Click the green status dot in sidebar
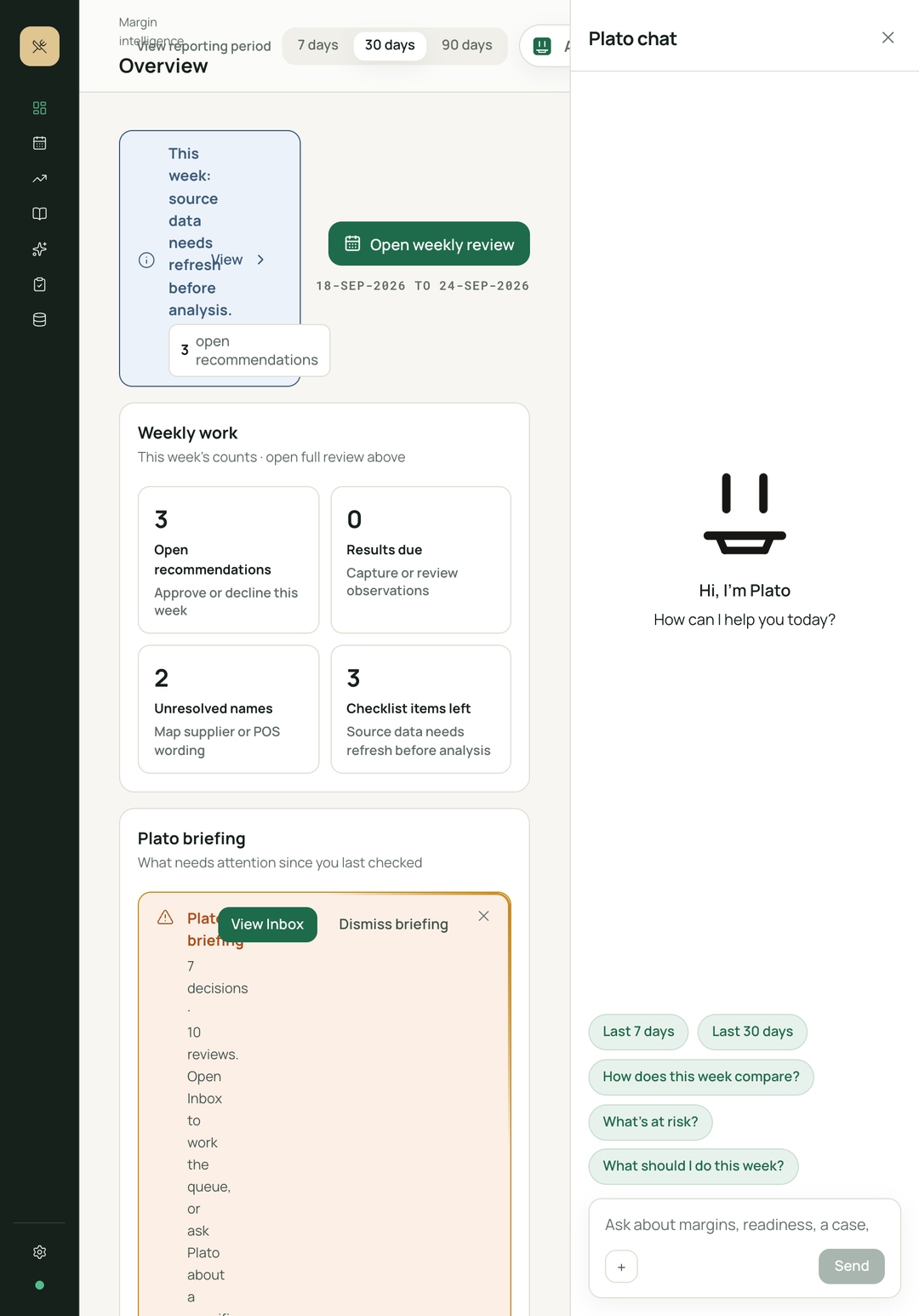The image size is (919, 1316). click(39, 1285)
